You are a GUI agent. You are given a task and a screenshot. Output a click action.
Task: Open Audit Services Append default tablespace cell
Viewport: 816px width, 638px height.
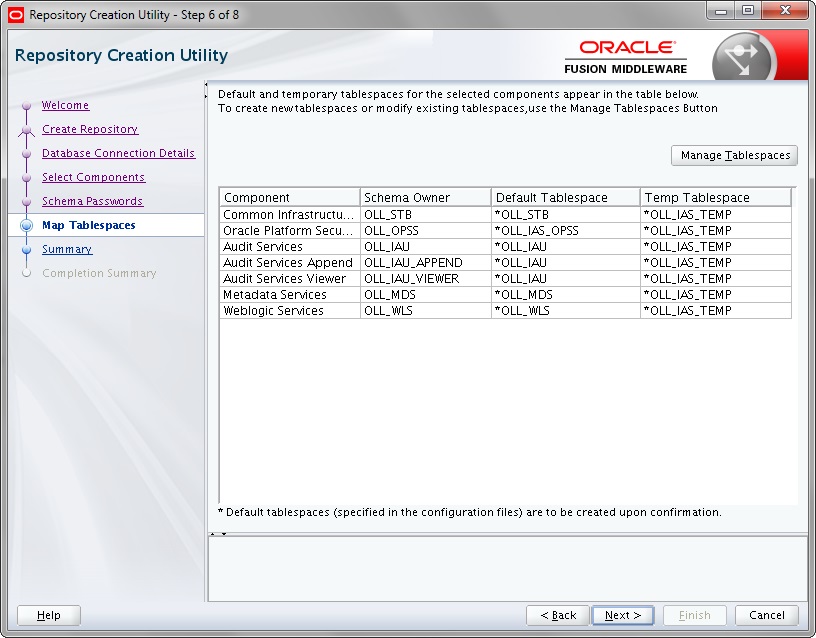coord(566,263)
